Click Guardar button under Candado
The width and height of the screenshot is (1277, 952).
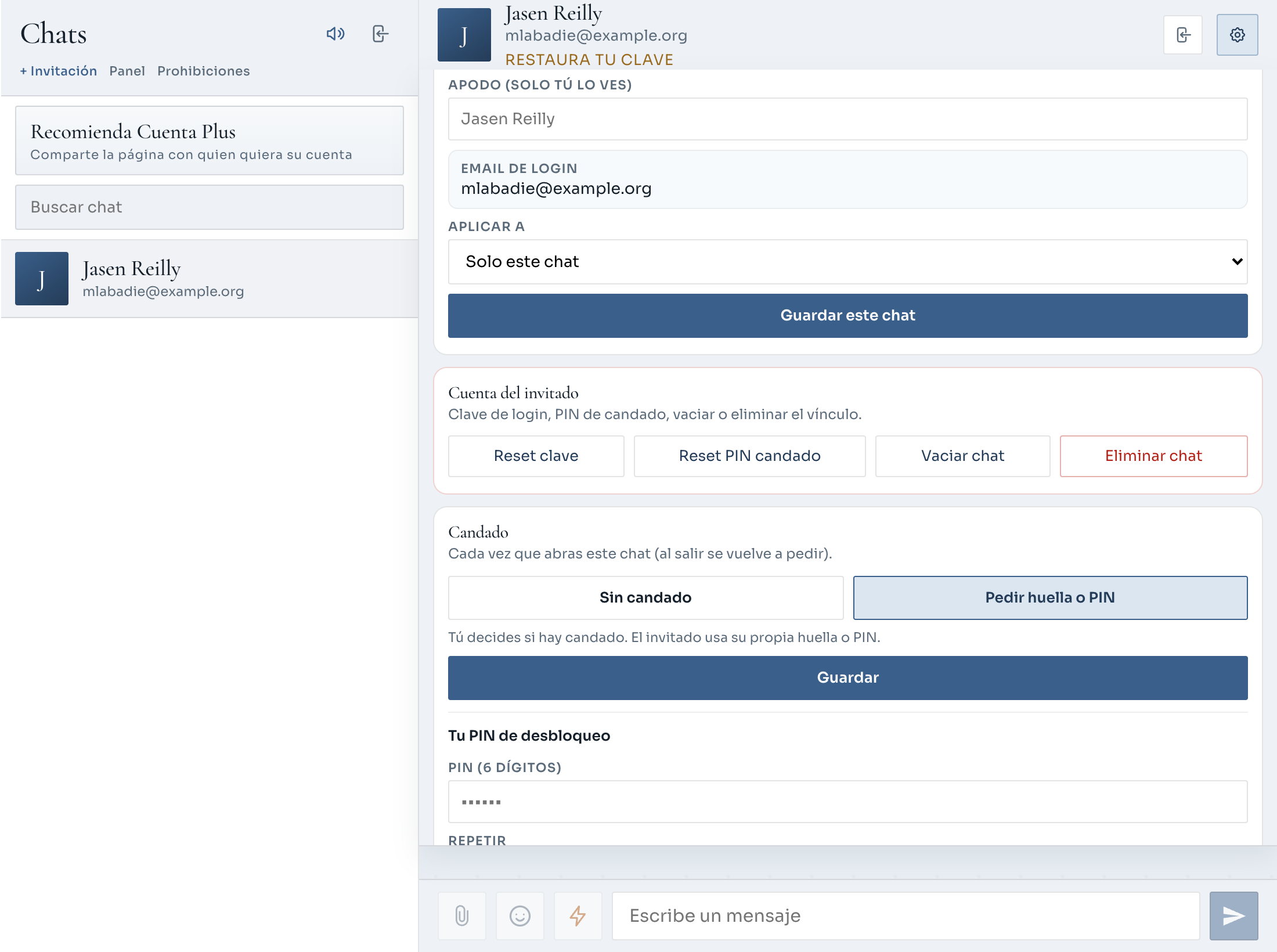coord(847,677)
